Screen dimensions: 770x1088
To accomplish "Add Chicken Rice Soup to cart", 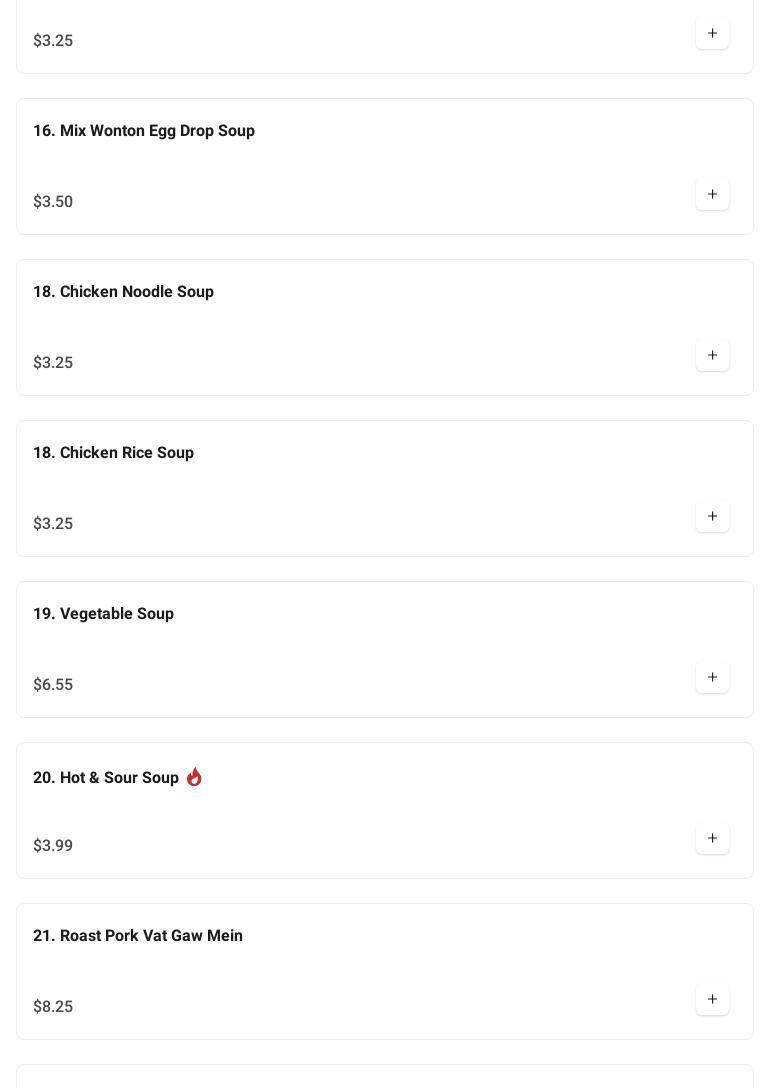I will 712,516.
